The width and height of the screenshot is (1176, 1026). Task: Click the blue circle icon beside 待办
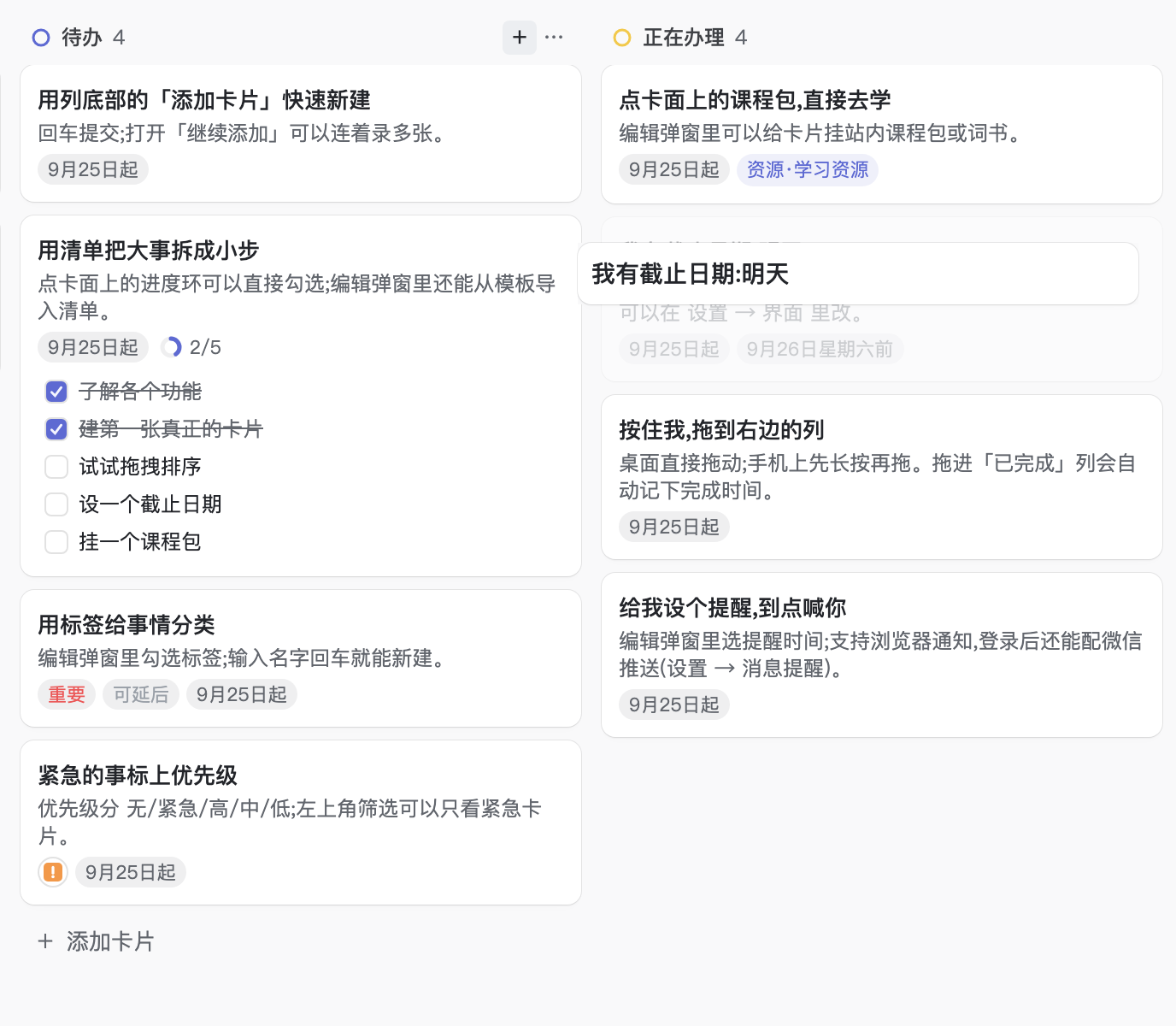pyautogui.click(x=41, y=38)
